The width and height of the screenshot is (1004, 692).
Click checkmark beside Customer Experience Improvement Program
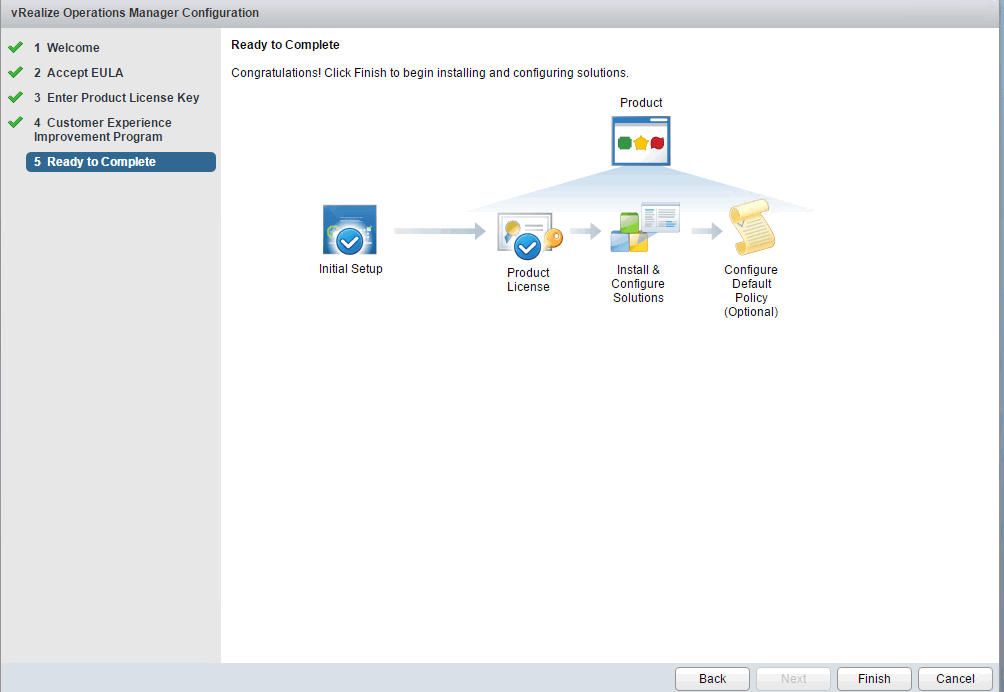click(x=15, y=122)
